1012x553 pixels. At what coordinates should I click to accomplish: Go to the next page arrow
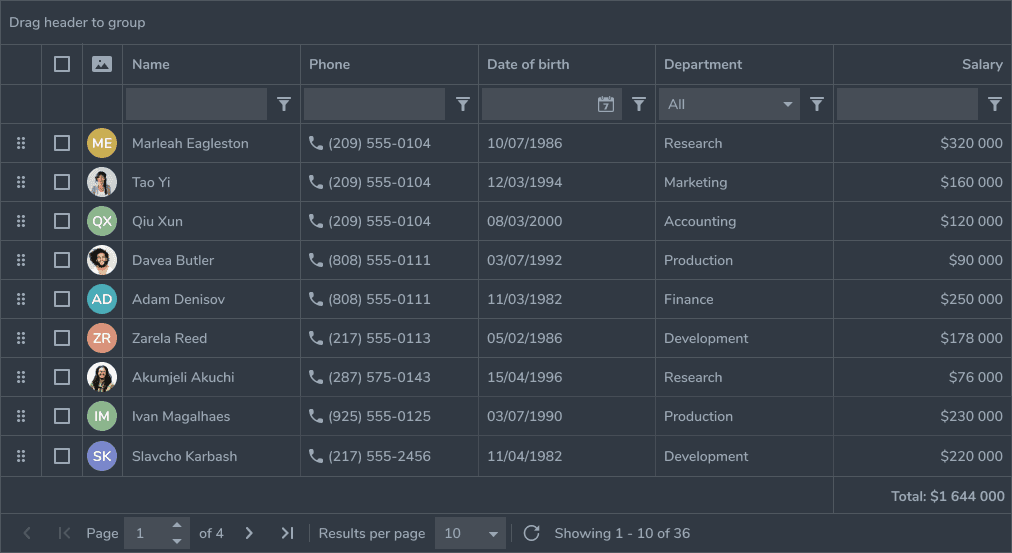point(249,533)
